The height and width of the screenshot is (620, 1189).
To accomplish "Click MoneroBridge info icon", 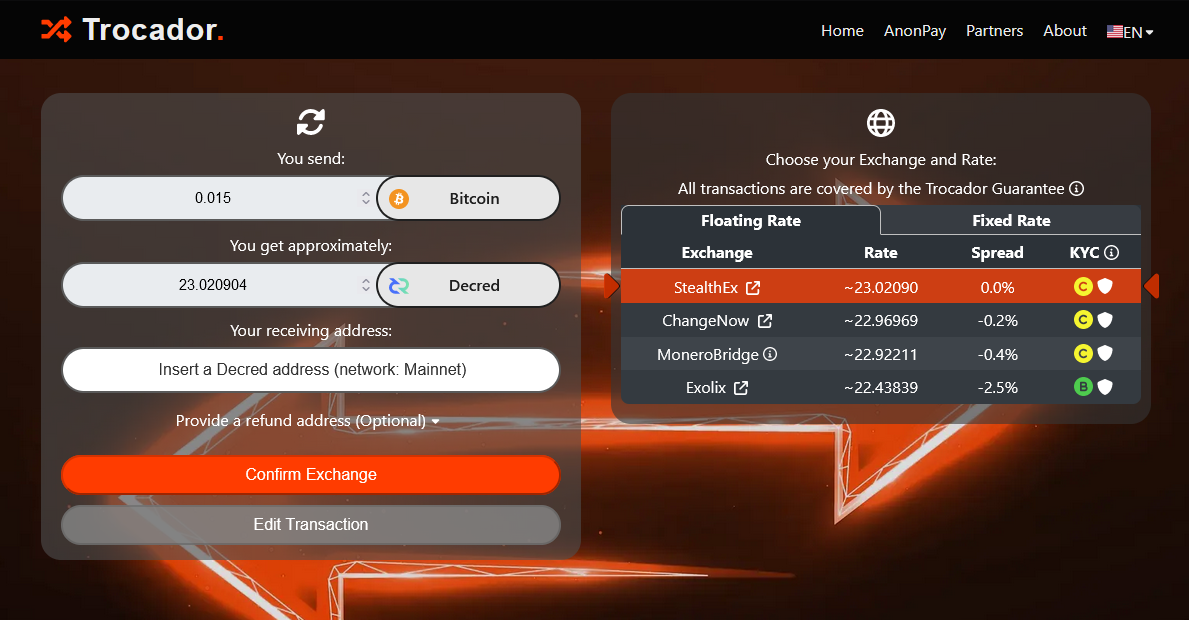I will [x=770, y=354].
